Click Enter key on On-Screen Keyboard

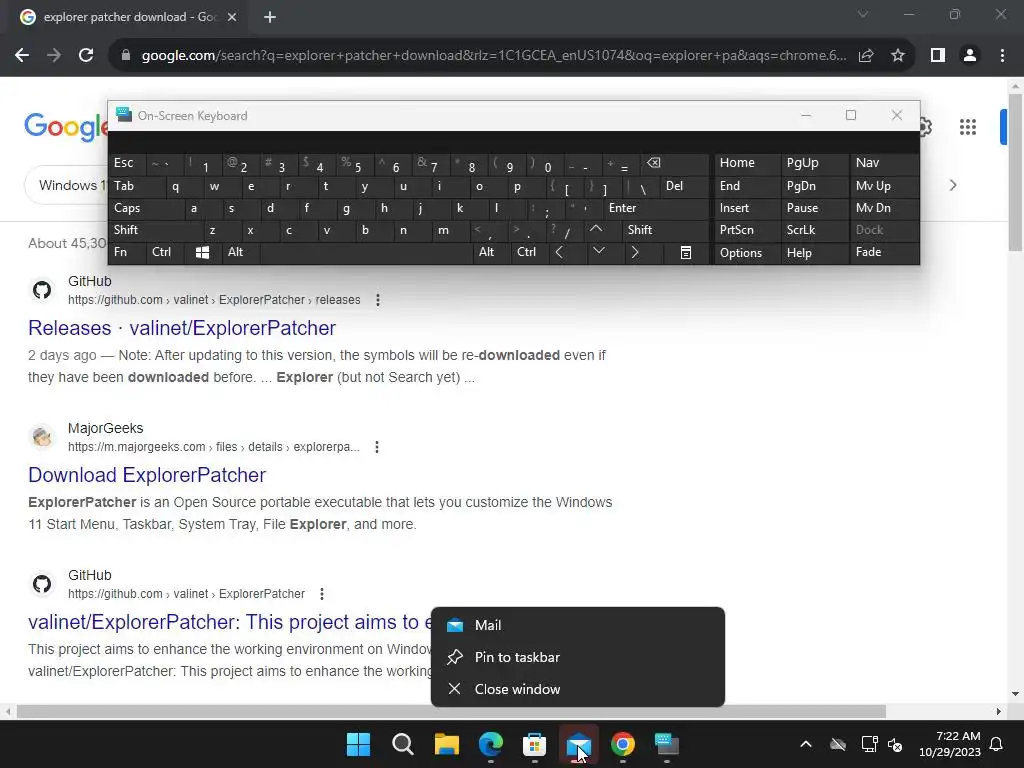(655, 208)
